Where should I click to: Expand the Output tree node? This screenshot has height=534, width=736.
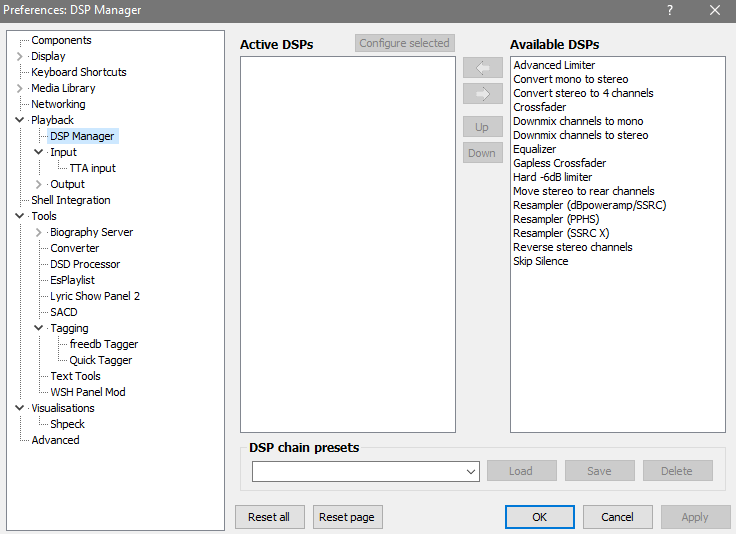point(39,185)
